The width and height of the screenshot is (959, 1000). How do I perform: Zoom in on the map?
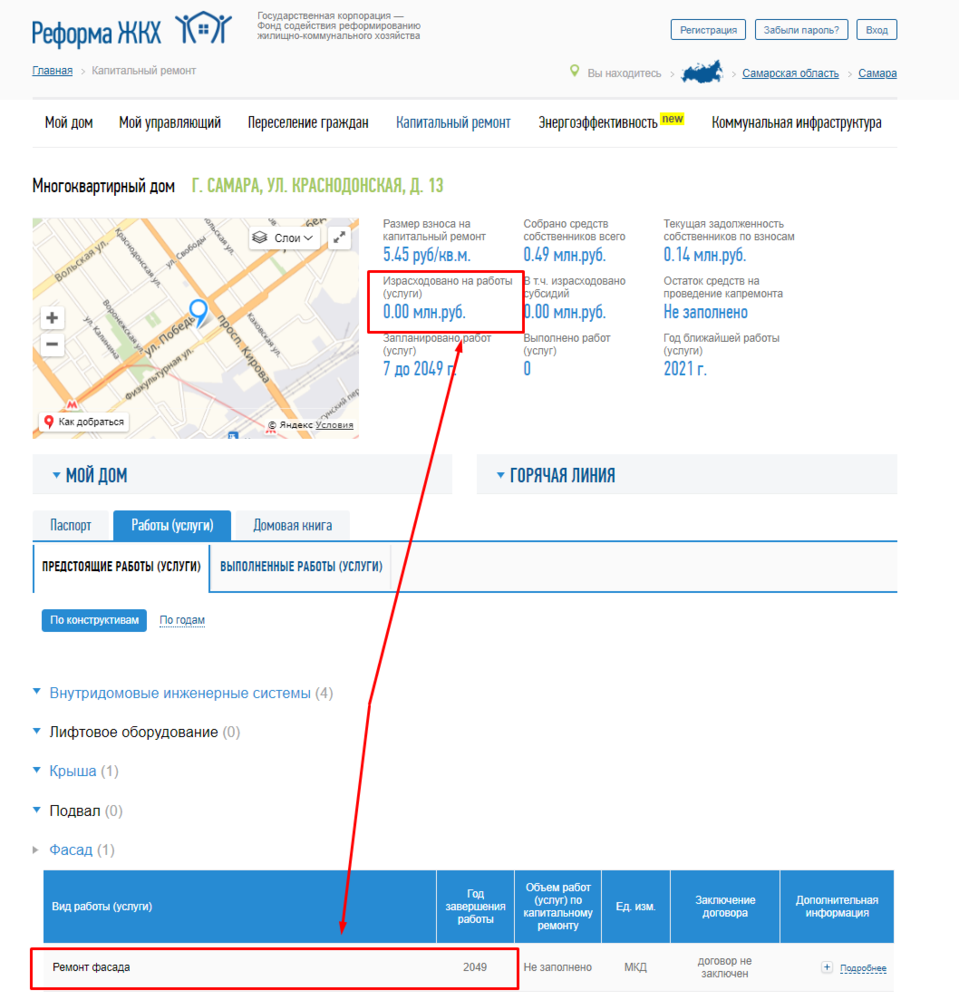[x=52, y=319]
